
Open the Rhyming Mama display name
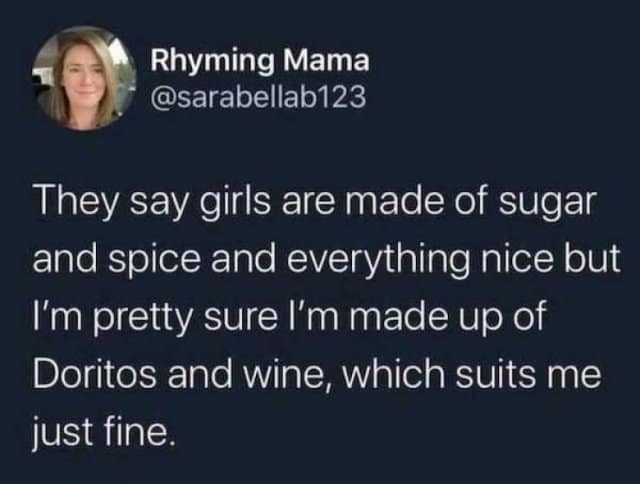tap(260, 61)
